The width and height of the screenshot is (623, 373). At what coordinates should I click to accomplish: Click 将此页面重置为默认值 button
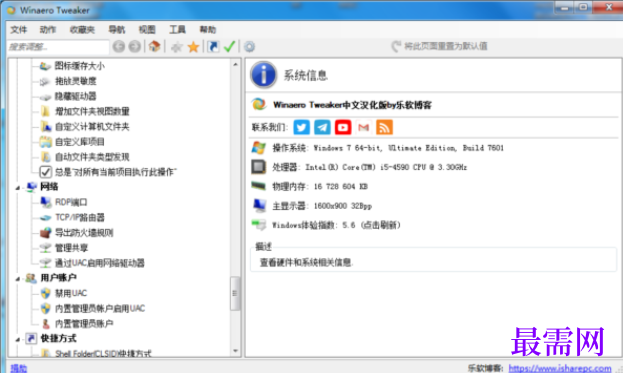pyautogui.click(x=439, y=46)
